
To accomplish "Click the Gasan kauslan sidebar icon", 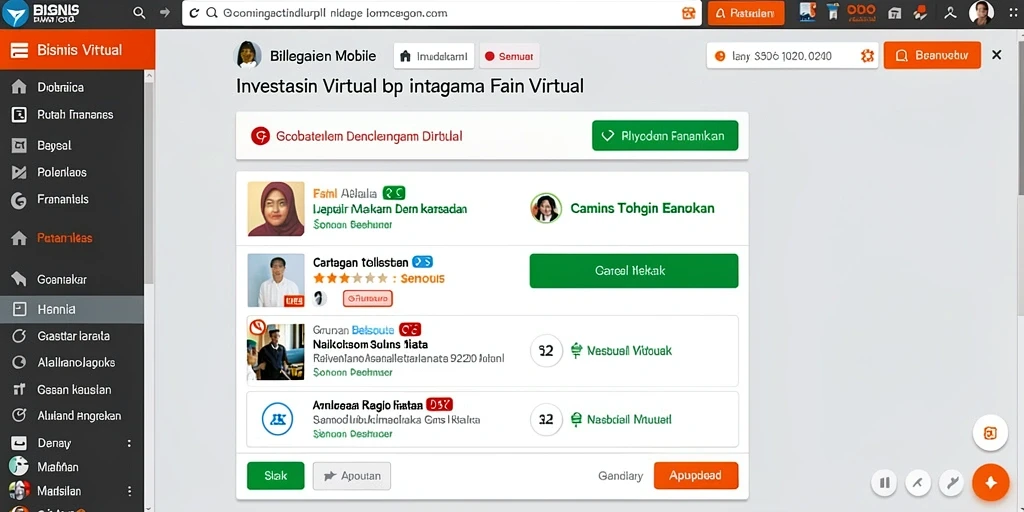I will (19, 390).
